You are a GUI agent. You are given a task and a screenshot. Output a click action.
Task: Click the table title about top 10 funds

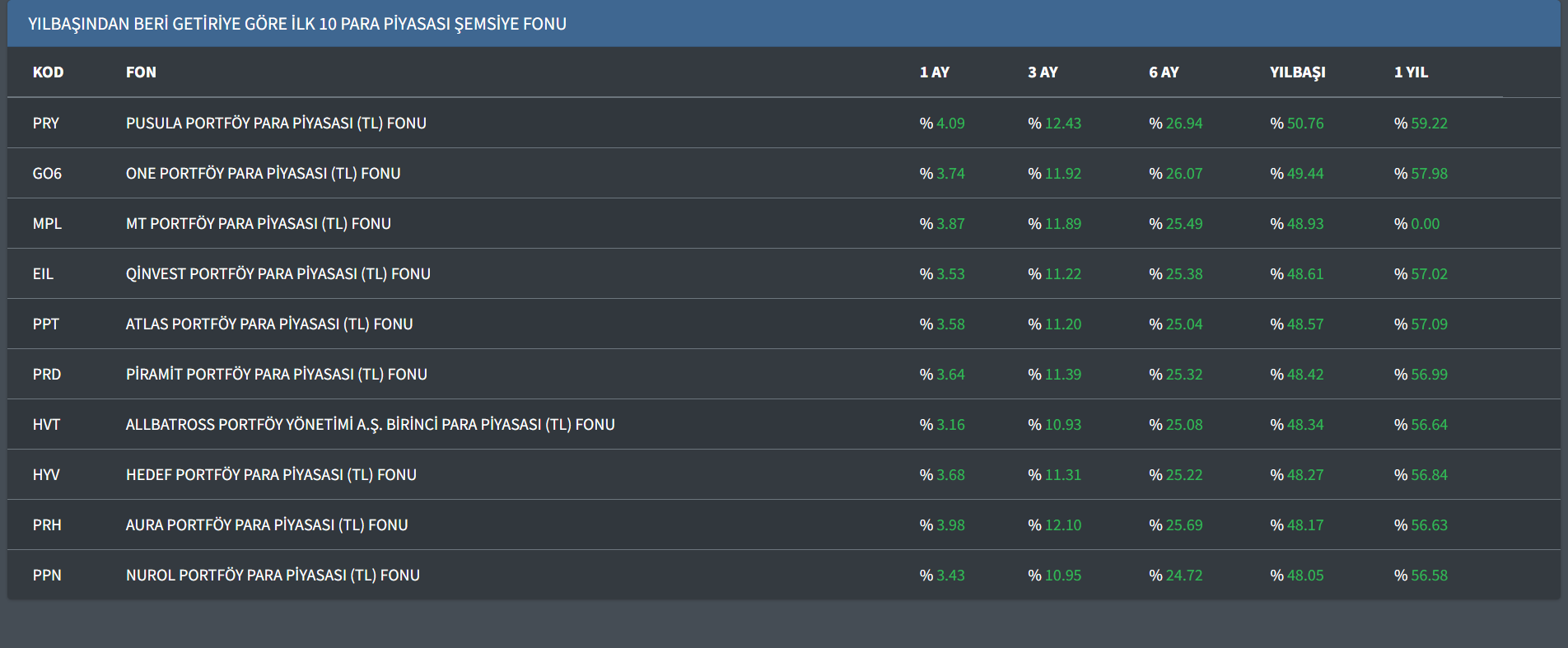[x=296, y=24]
